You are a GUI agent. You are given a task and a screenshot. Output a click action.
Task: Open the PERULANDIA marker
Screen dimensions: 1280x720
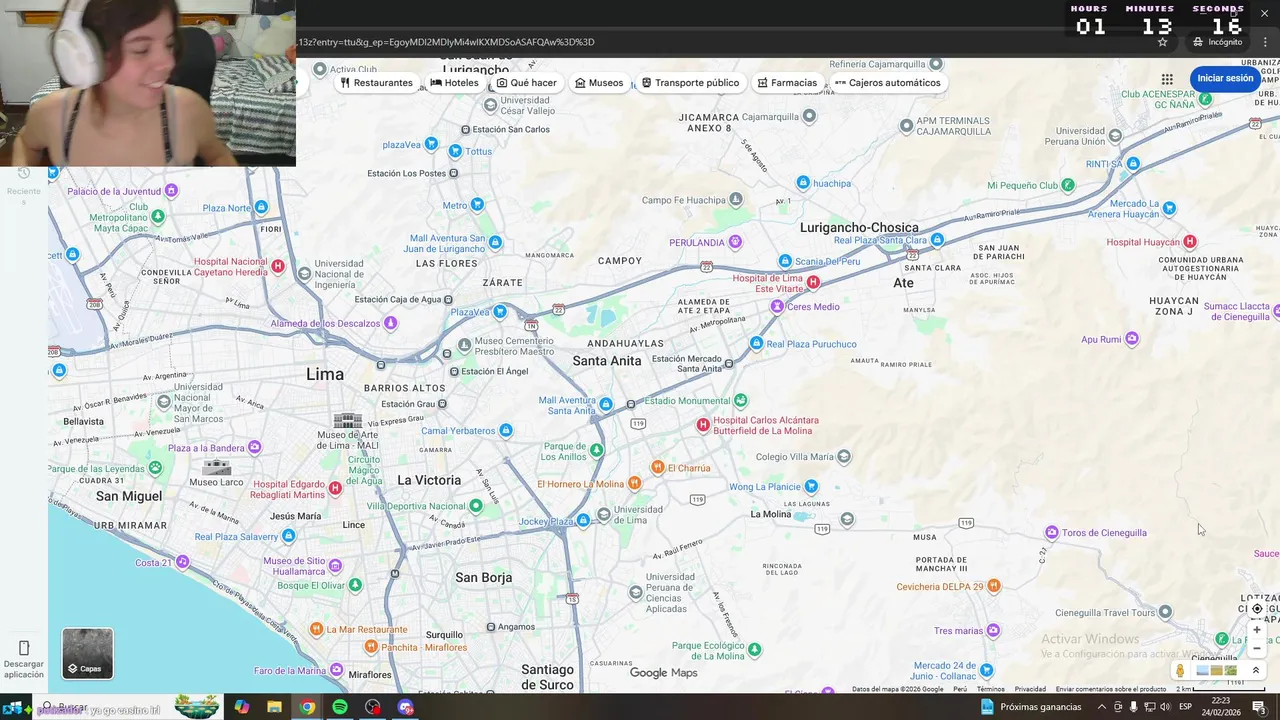735,241
